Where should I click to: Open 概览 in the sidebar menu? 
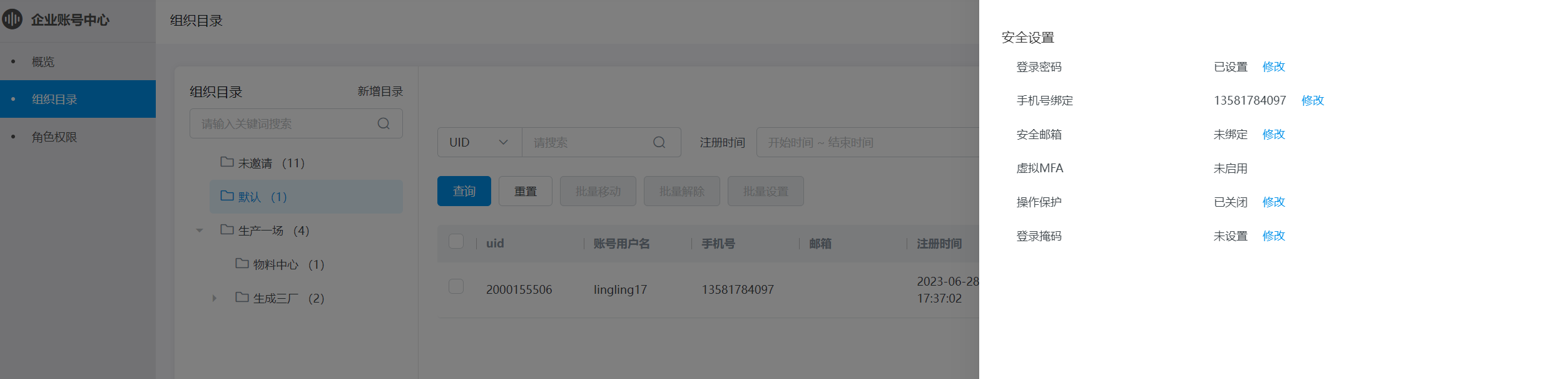pyautogui.click(x=78, y=61)
